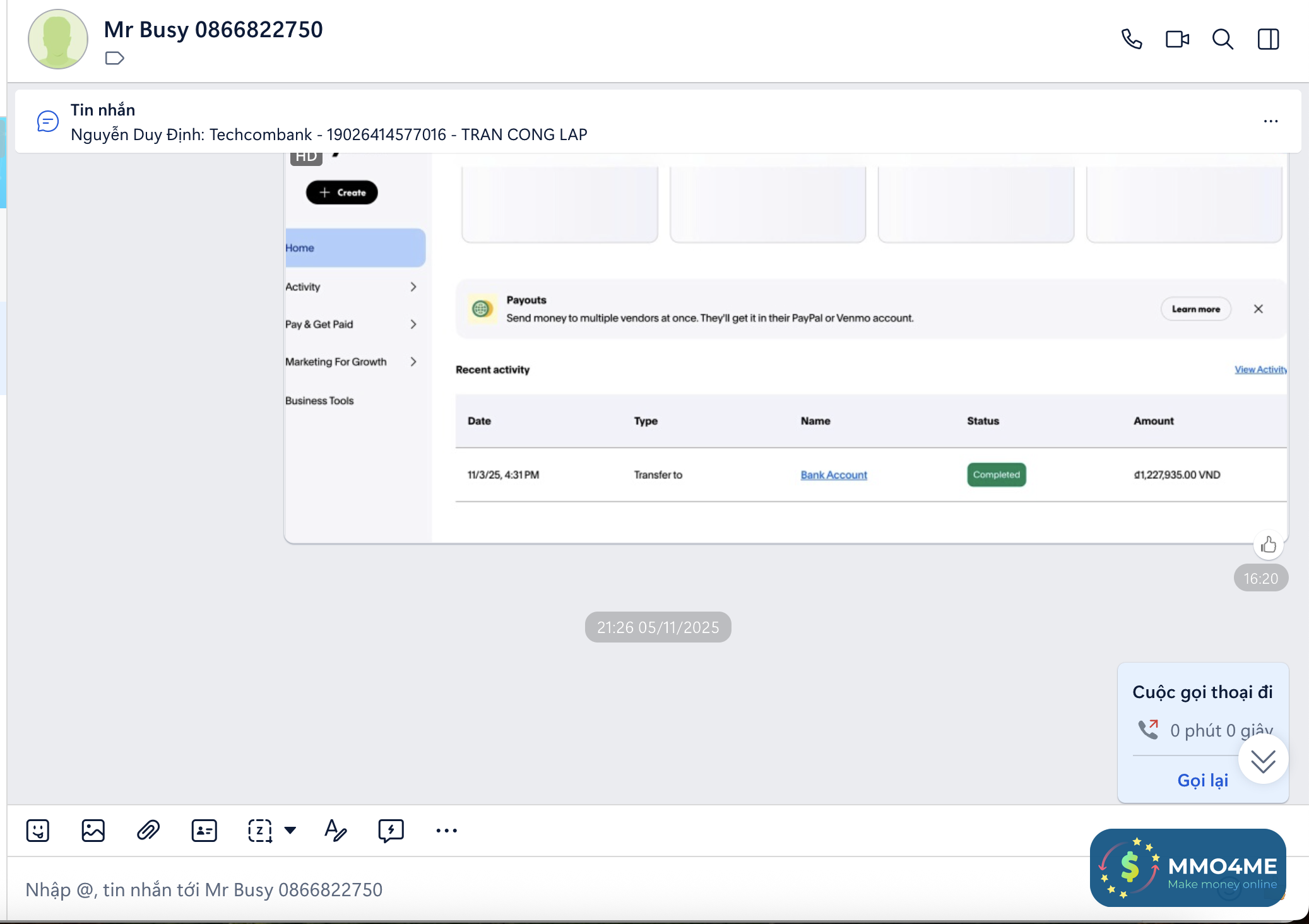The image size is (1309, 924).
Task: Click the tag label icon under contact name
Action: click(x=114, y=58)
